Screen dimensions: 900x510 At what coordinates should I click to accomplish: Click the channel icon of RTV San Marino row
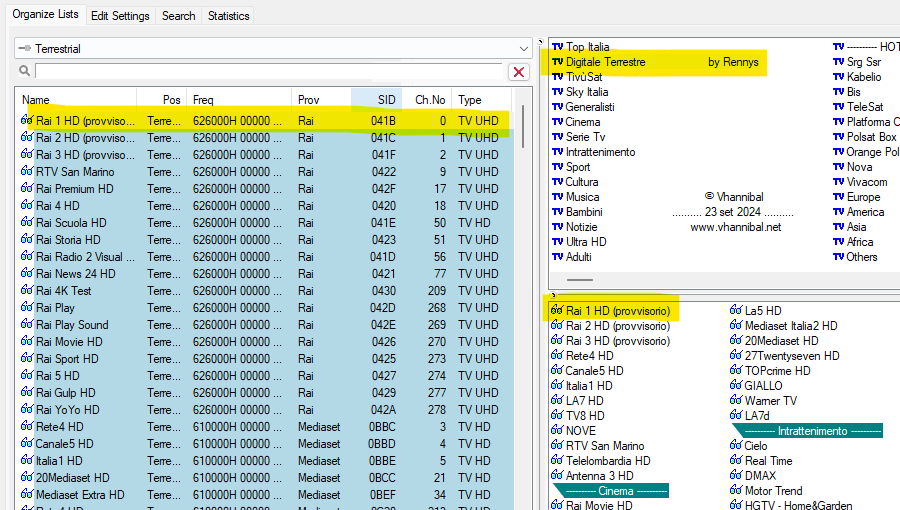pyautogui.click(x=27, y=171)
